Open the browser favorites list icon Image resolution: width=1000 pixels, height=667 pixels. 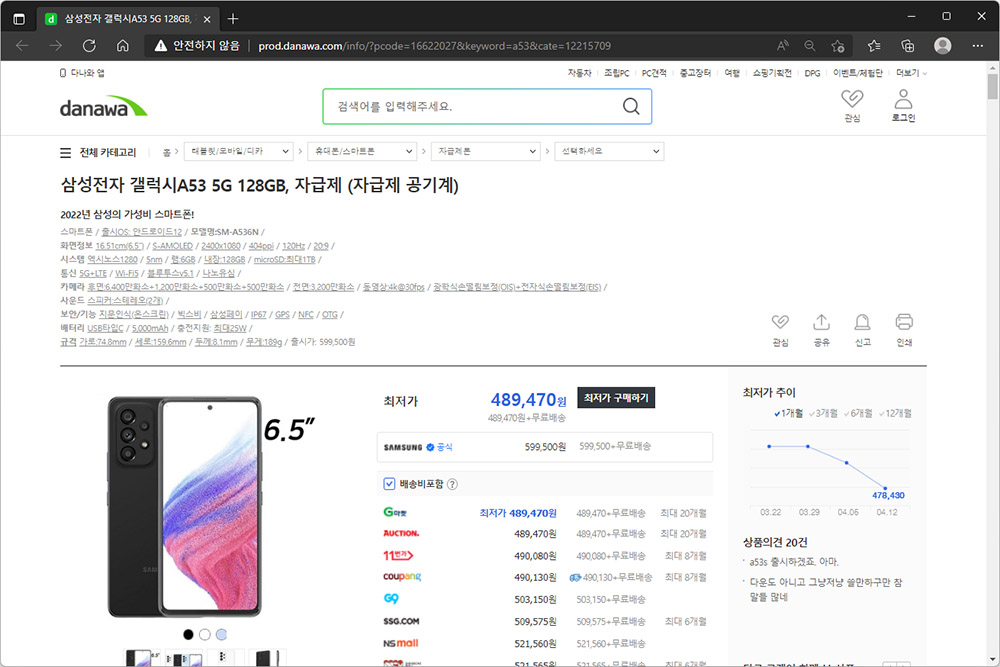tap(874, 46)
